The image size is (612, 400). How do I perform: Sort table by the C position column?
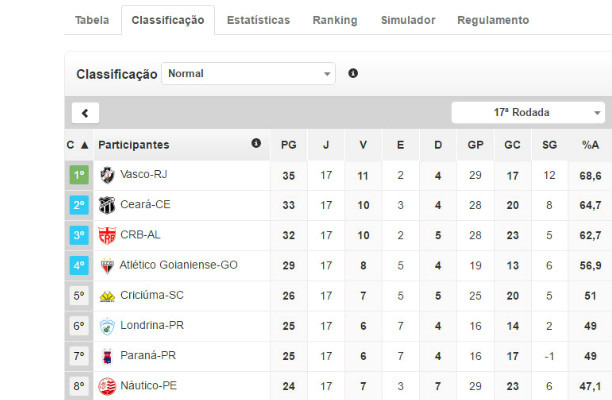pyautogui.click(x=78, y=145)
